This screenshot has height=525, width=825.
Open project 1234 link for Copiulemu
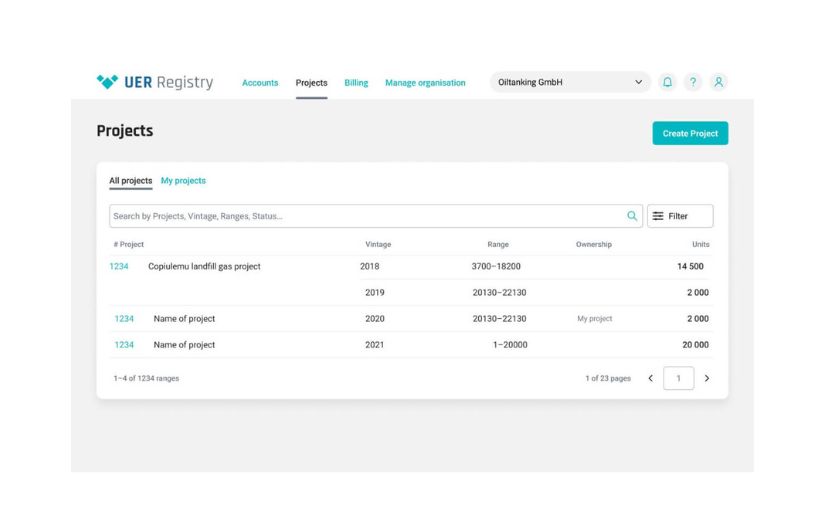pyautogui.click(x=119, y=266)
